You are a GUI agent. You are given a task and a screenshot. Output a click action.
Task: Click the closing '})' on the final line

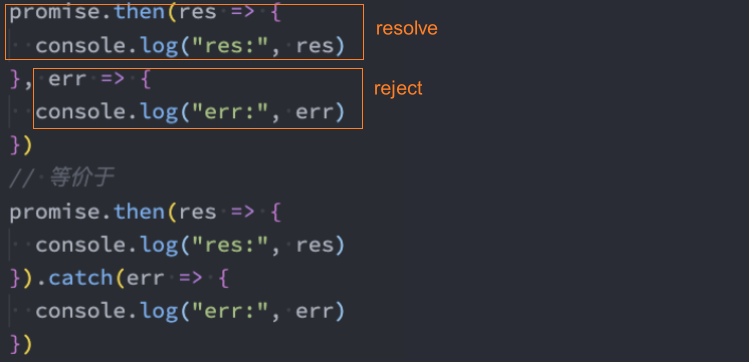pyautogui.click(x=21, y=344)
